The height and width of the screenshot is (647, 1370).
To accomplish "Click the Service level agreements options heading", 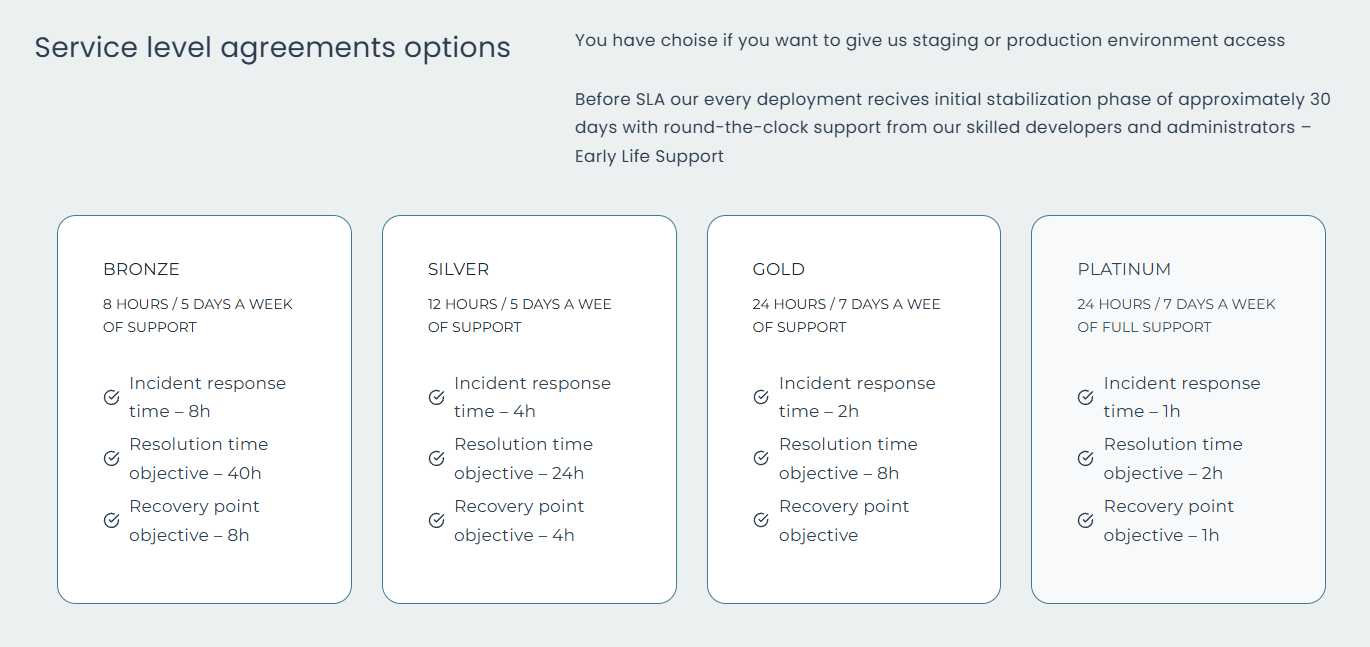I will tap(273, 47).
